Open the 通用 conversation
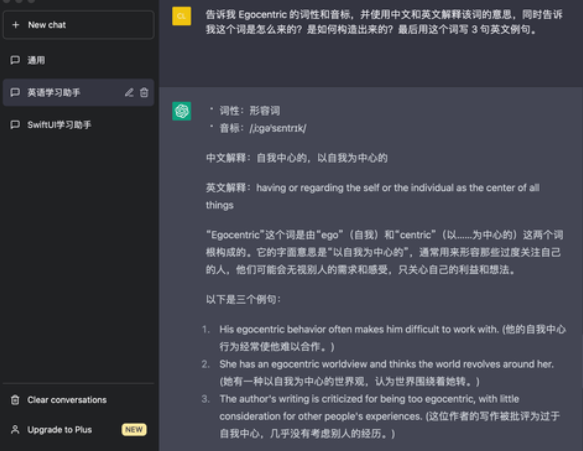The height and width of the screenshot is (451, 583). (78, 60)
